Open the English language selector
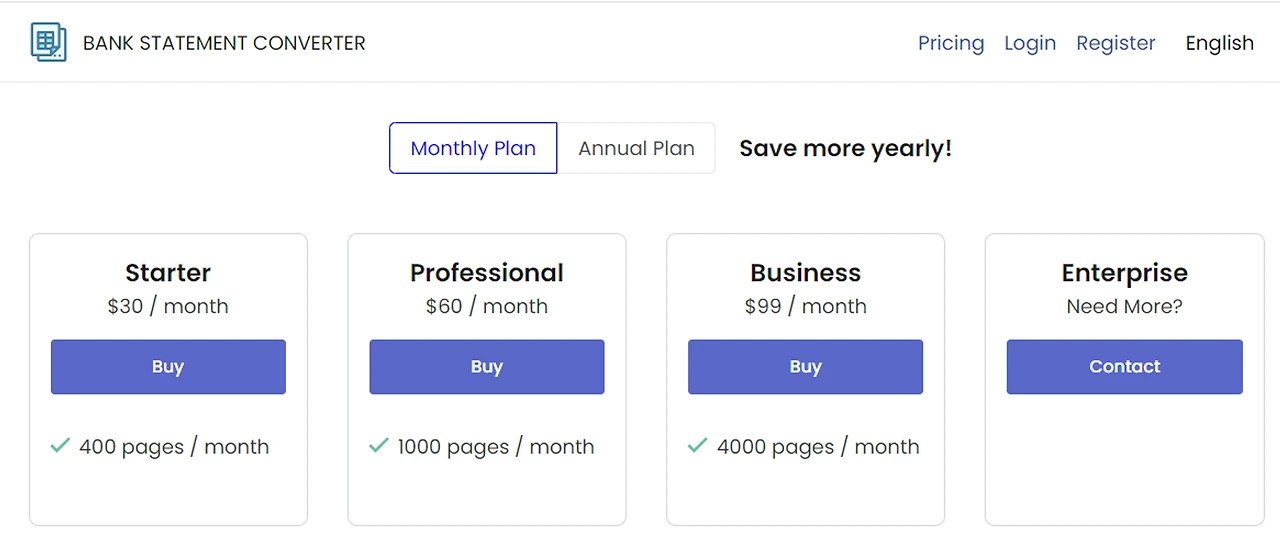This screenshot has width=1280, height=539. tap(1219, 43)
